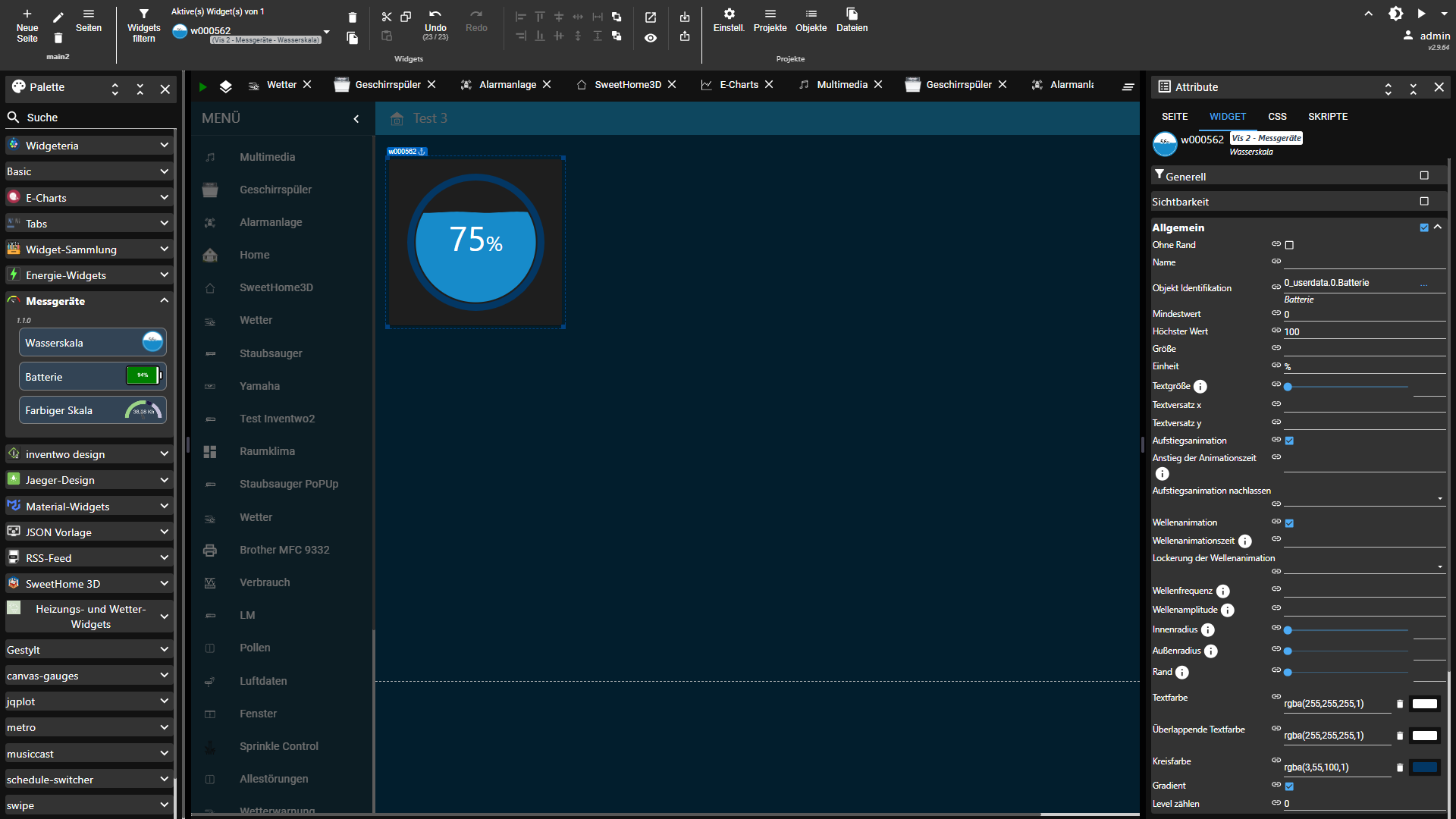
Task: Open the Dateien files icon
Action: [852, 14]
